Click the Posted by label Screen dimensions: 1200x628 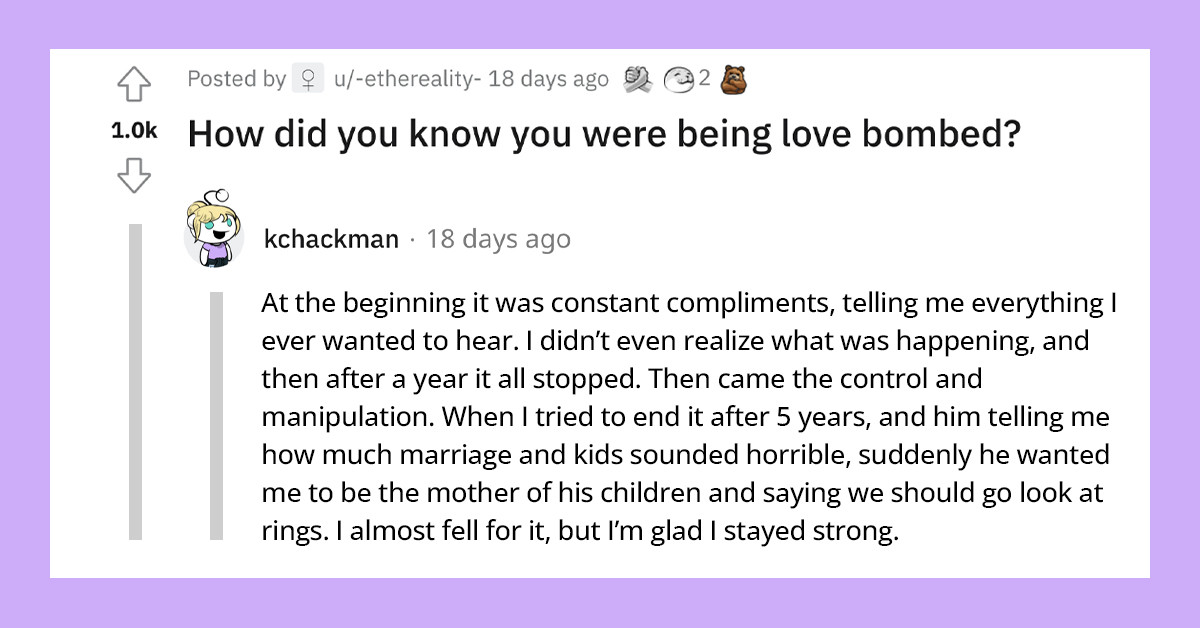(236, 78)
